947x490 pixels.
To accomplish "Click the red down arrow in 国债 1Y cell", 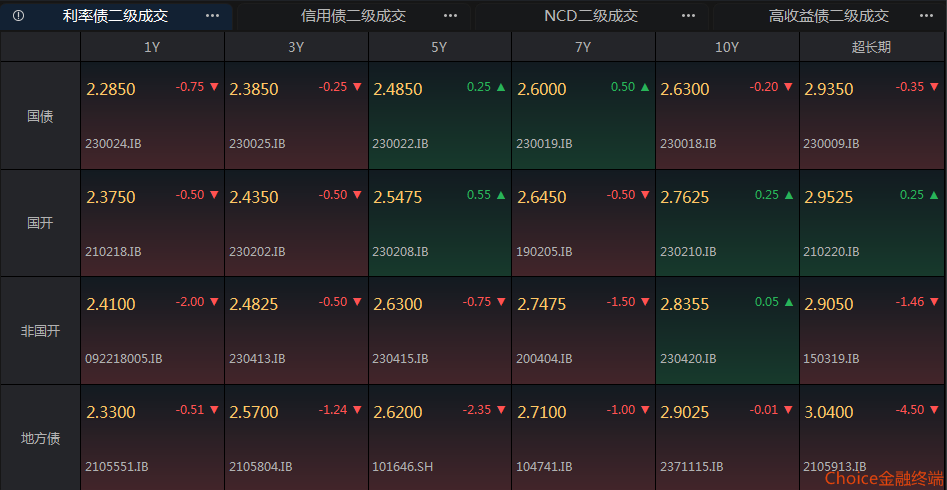I will pyautogui.click(x=214, y=87).
